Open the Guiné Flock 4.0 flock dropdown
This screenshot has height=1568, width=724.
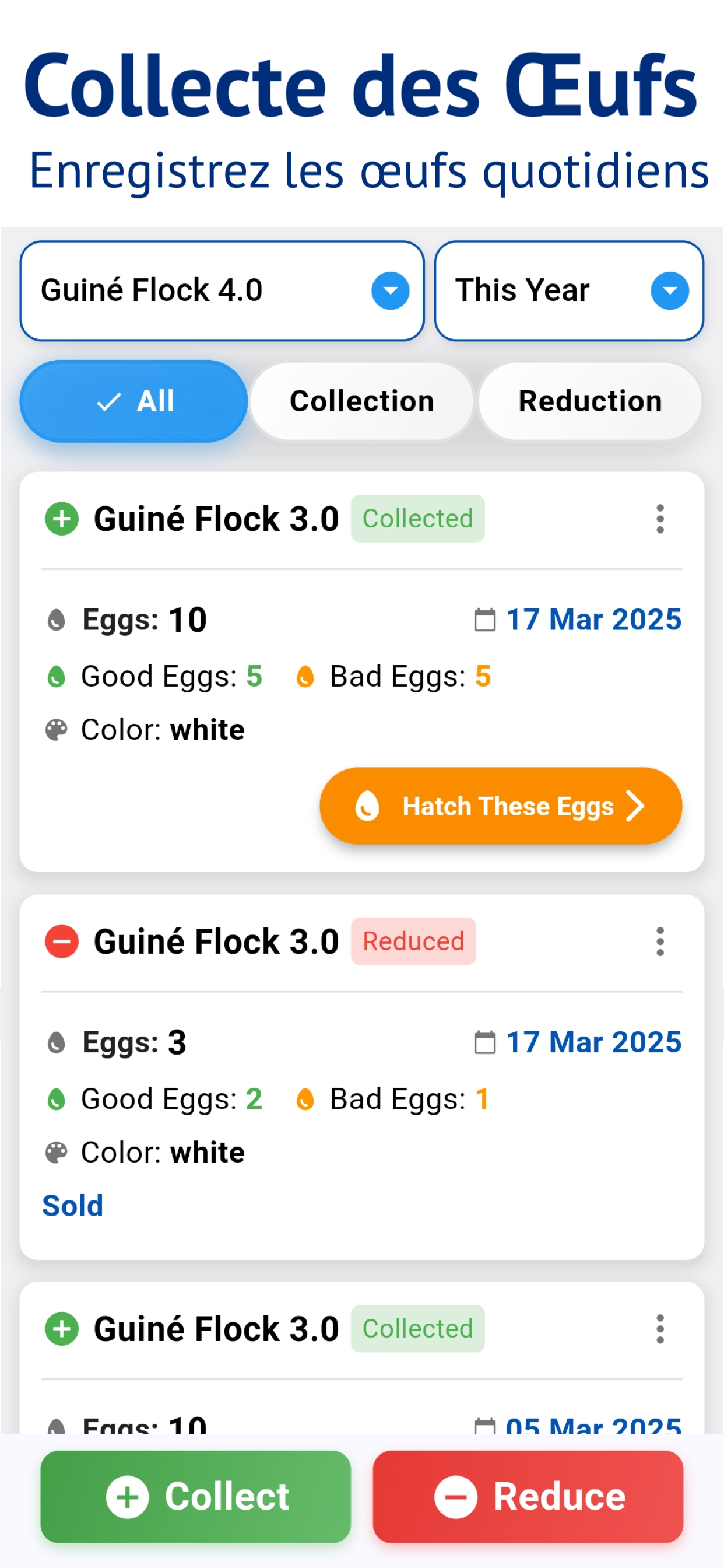(222, 290)
